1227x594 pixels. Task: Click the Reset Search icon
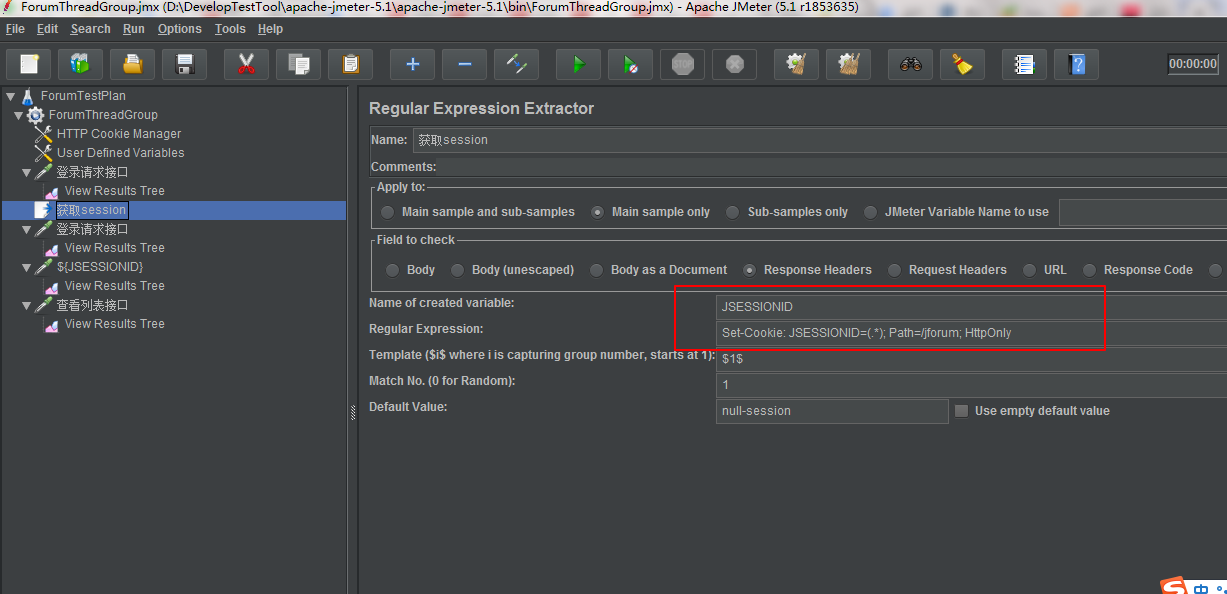(962, 64)
